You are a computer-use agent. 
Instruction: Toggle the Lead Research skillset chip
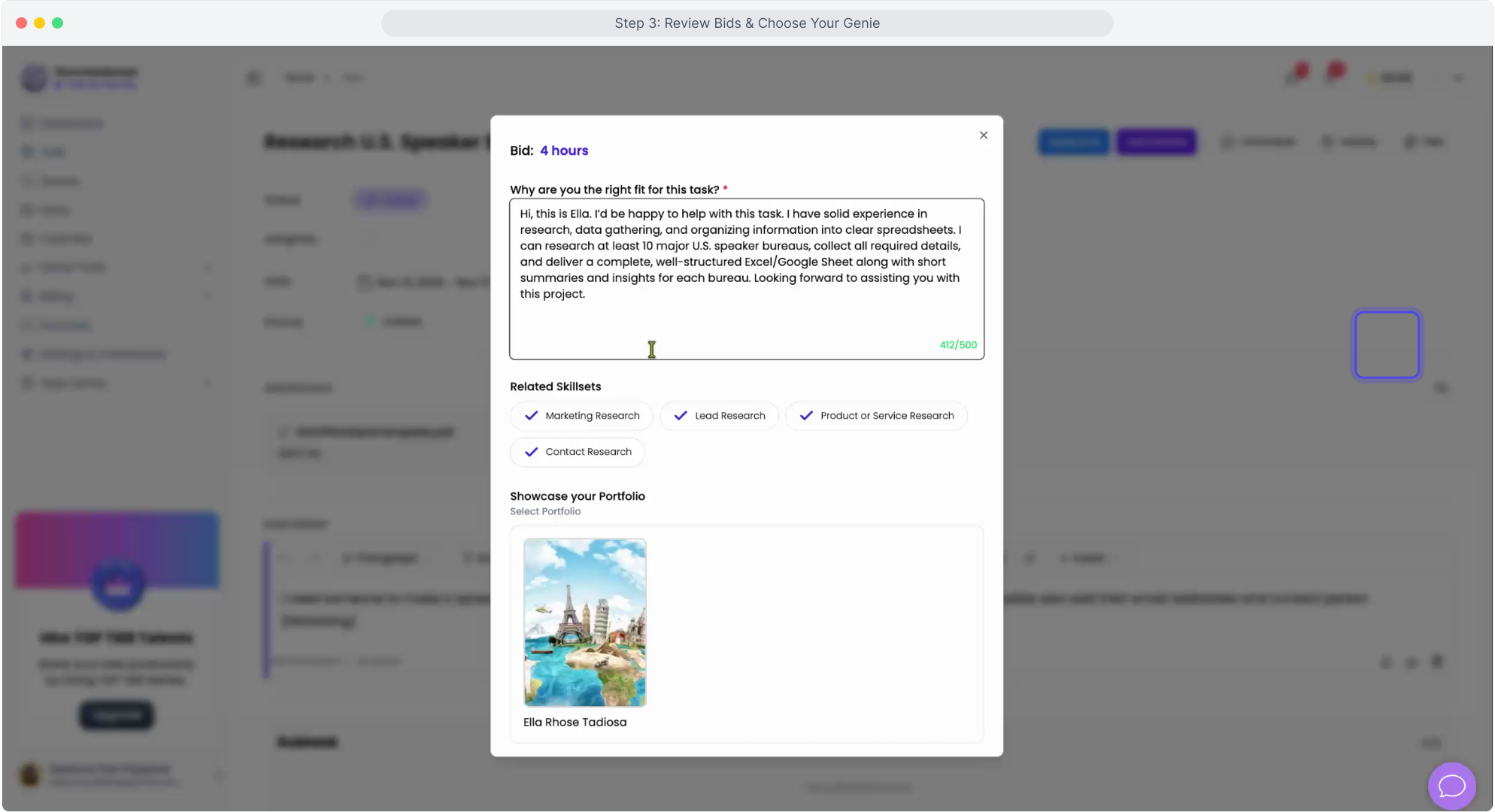719,416
